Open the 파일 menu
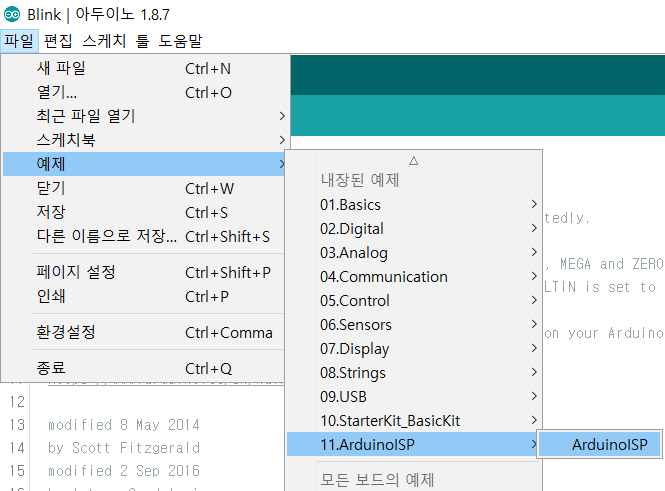The height and width of the screenshot is (491, 665). [x=19, y=41]
